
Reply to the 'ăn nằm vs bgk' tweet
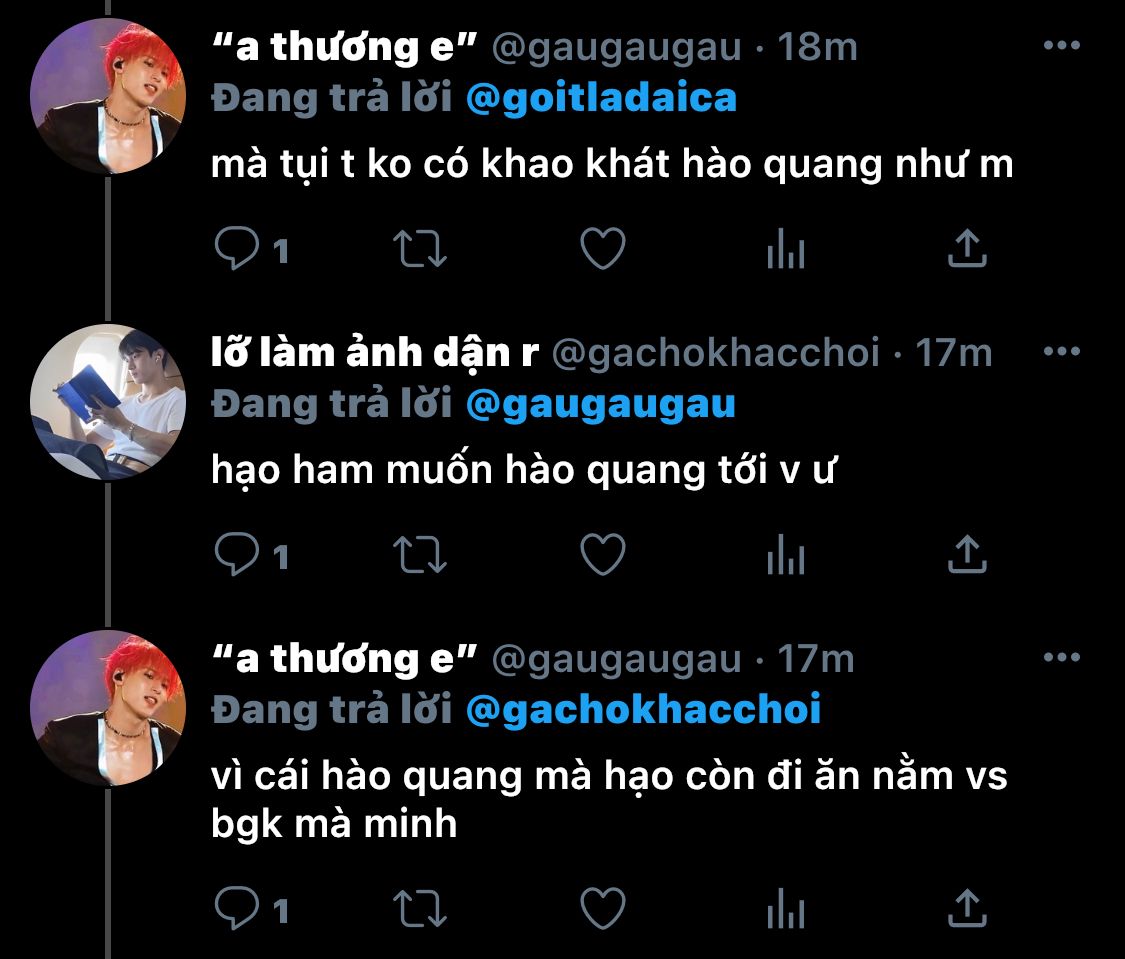[x=237, y=908]
